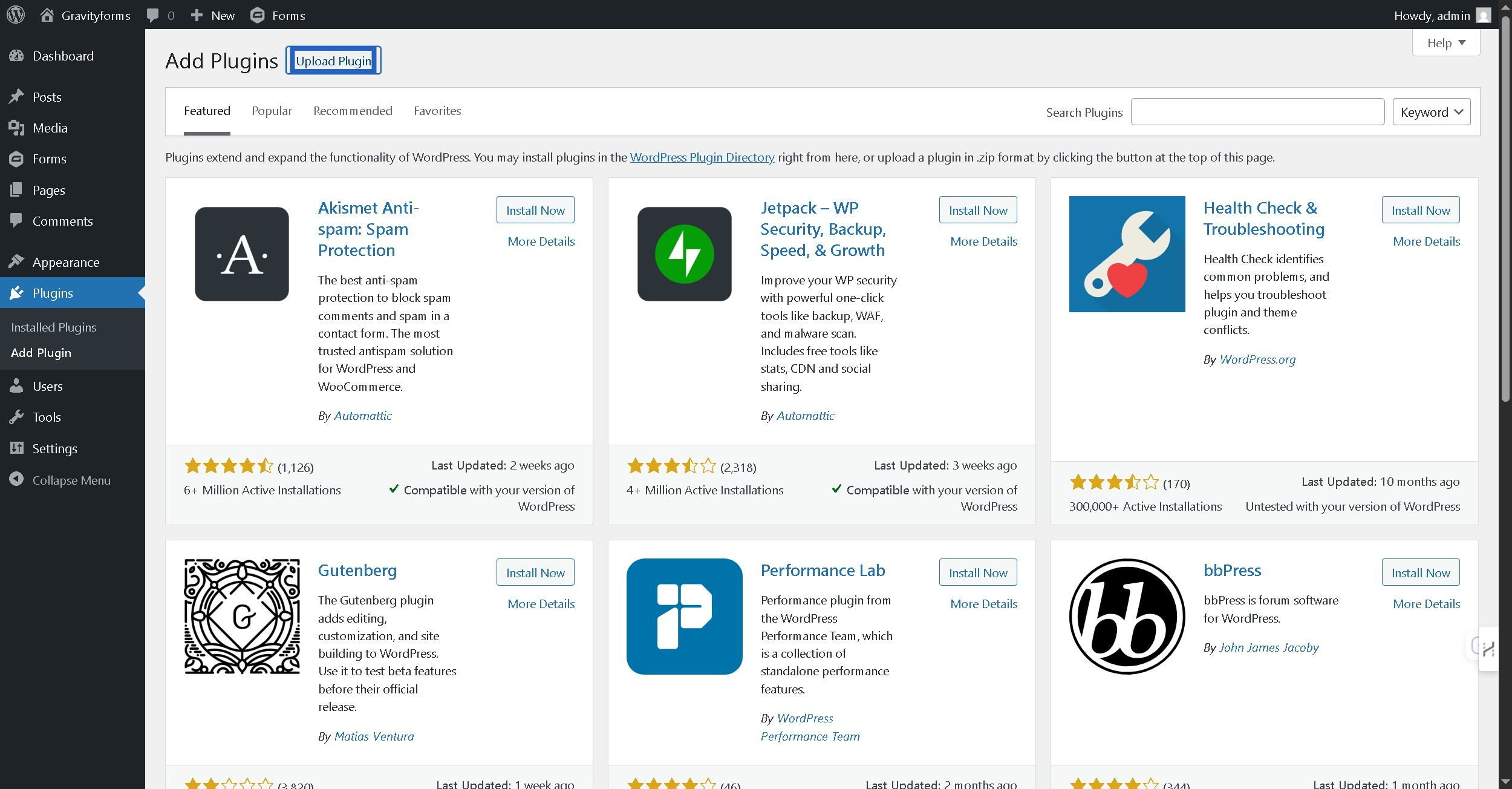Switch to the Featured tab

(207, 111)
